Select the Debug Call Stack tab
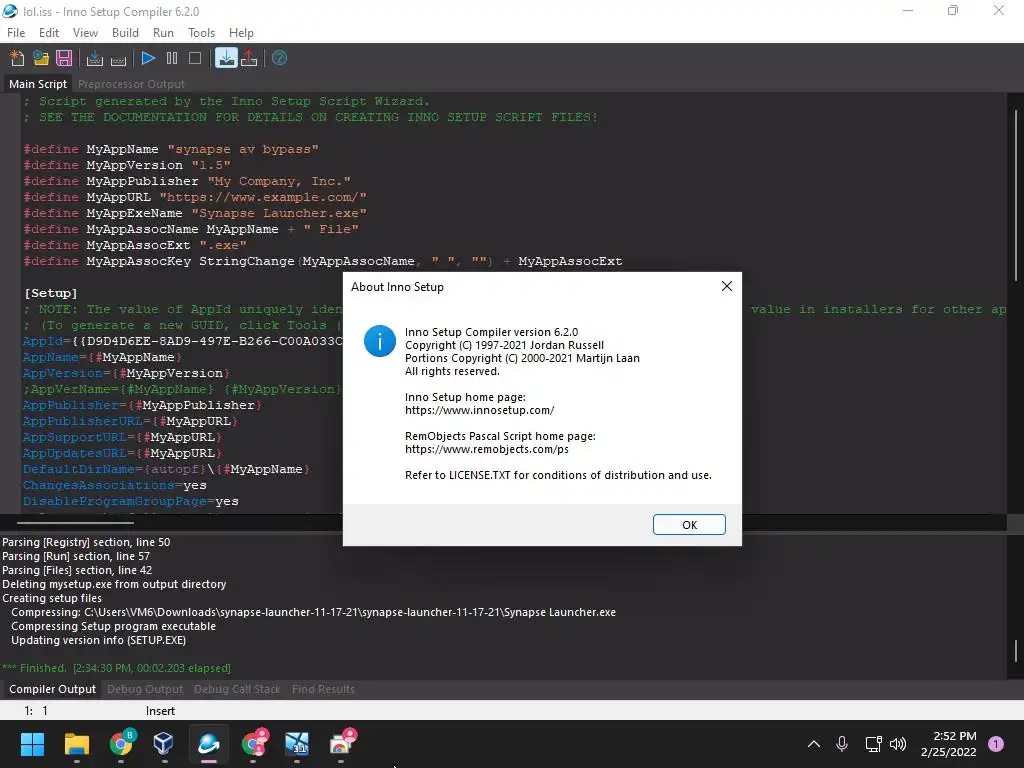1024x768 pixels. (237, 689)
